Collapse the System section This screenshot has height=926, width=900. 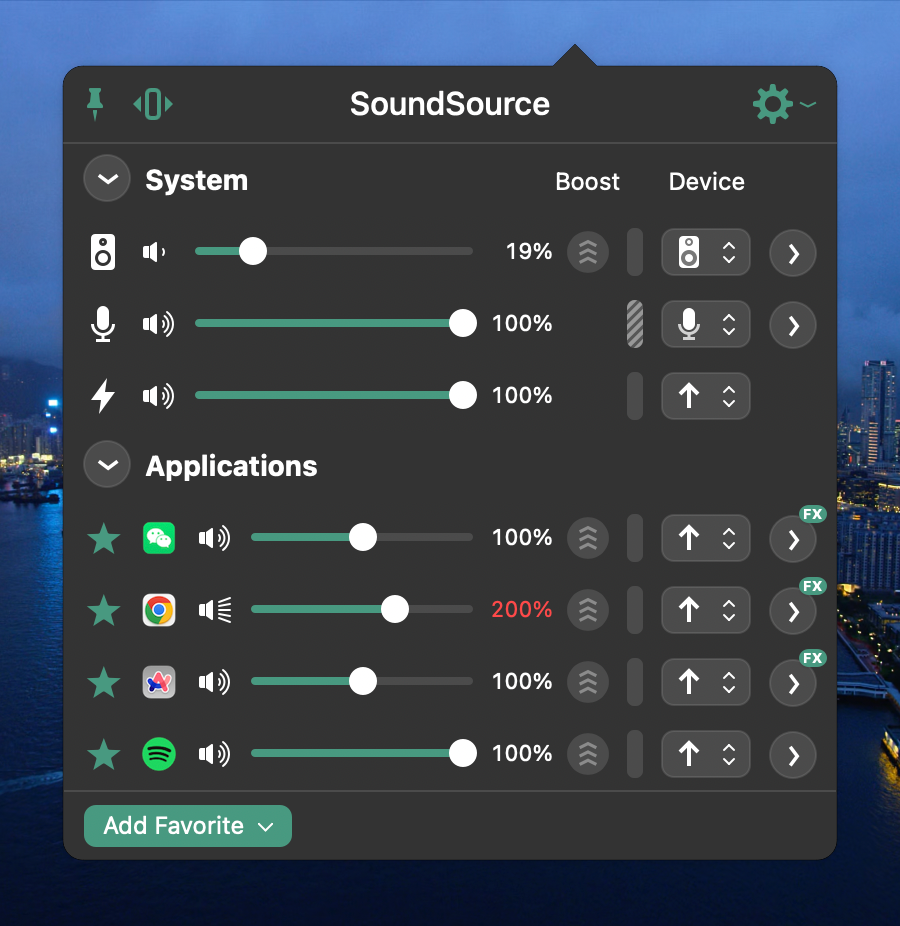pos(107,179)
